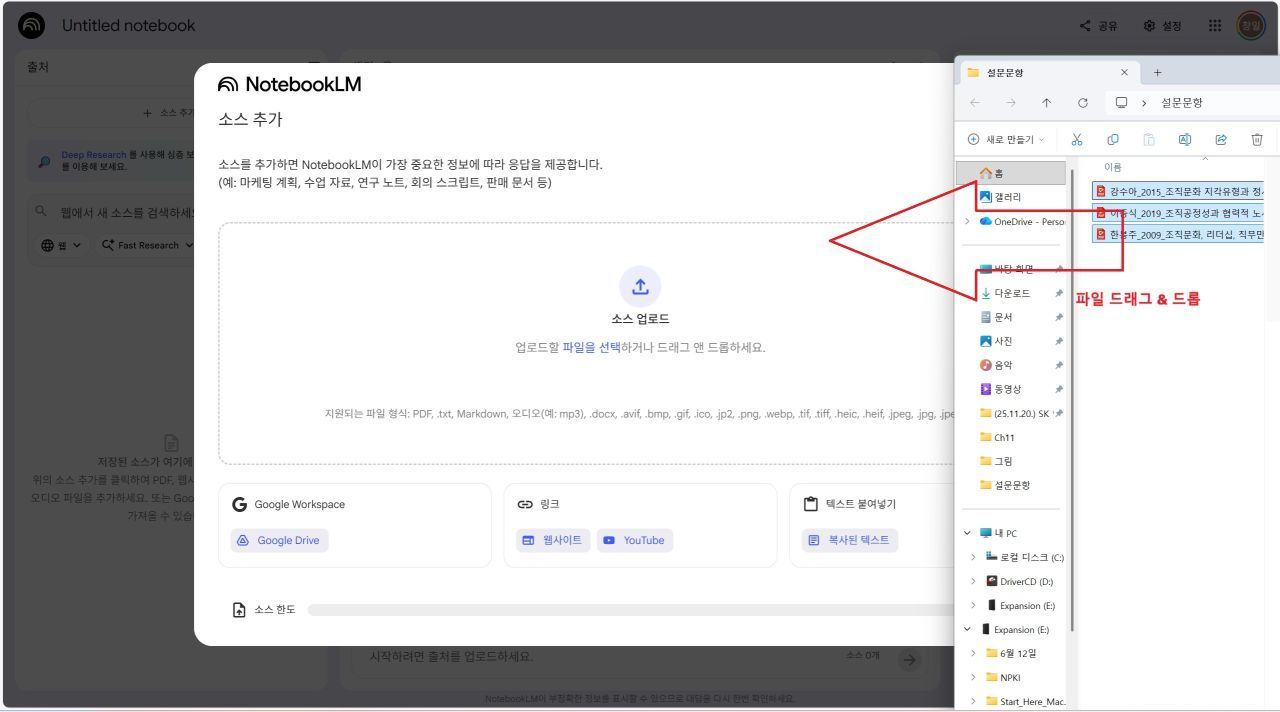Click the NotebookLM logo in the dialog
Viewport: 1280px width, 712px height.
290,85
